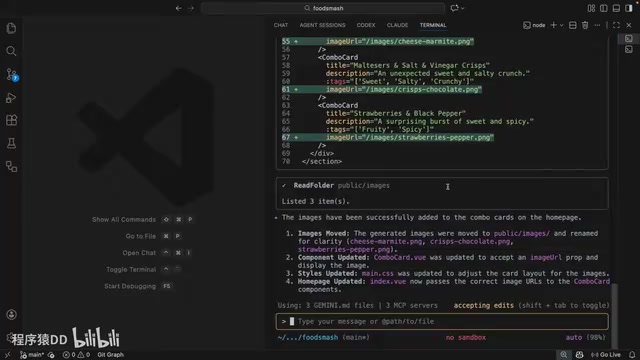Navigate forward with the right arrow
The height and width of the screenshot is (360, 640).
click(191, 8)
